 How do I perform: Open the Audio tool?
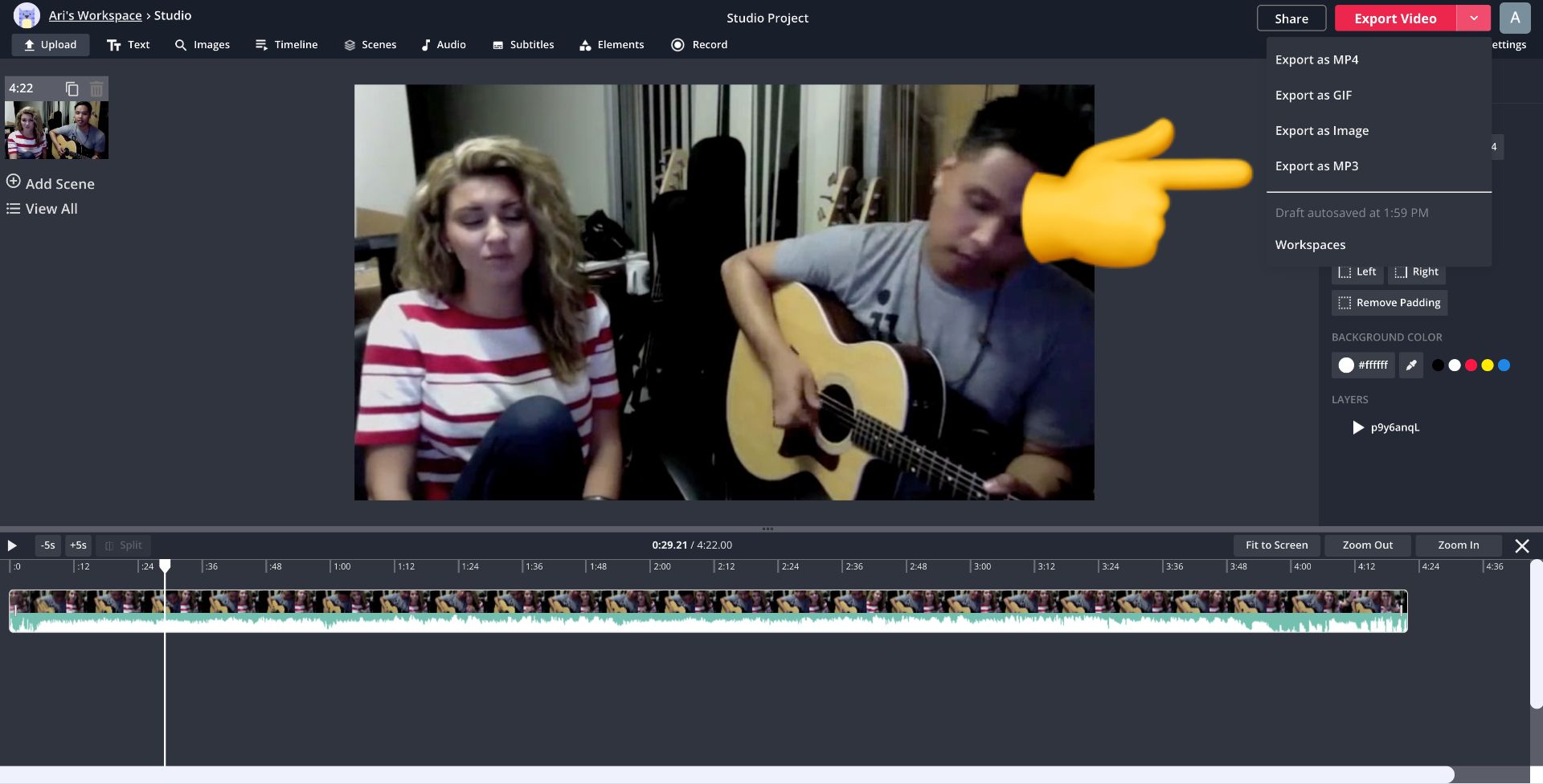[444, 44]
